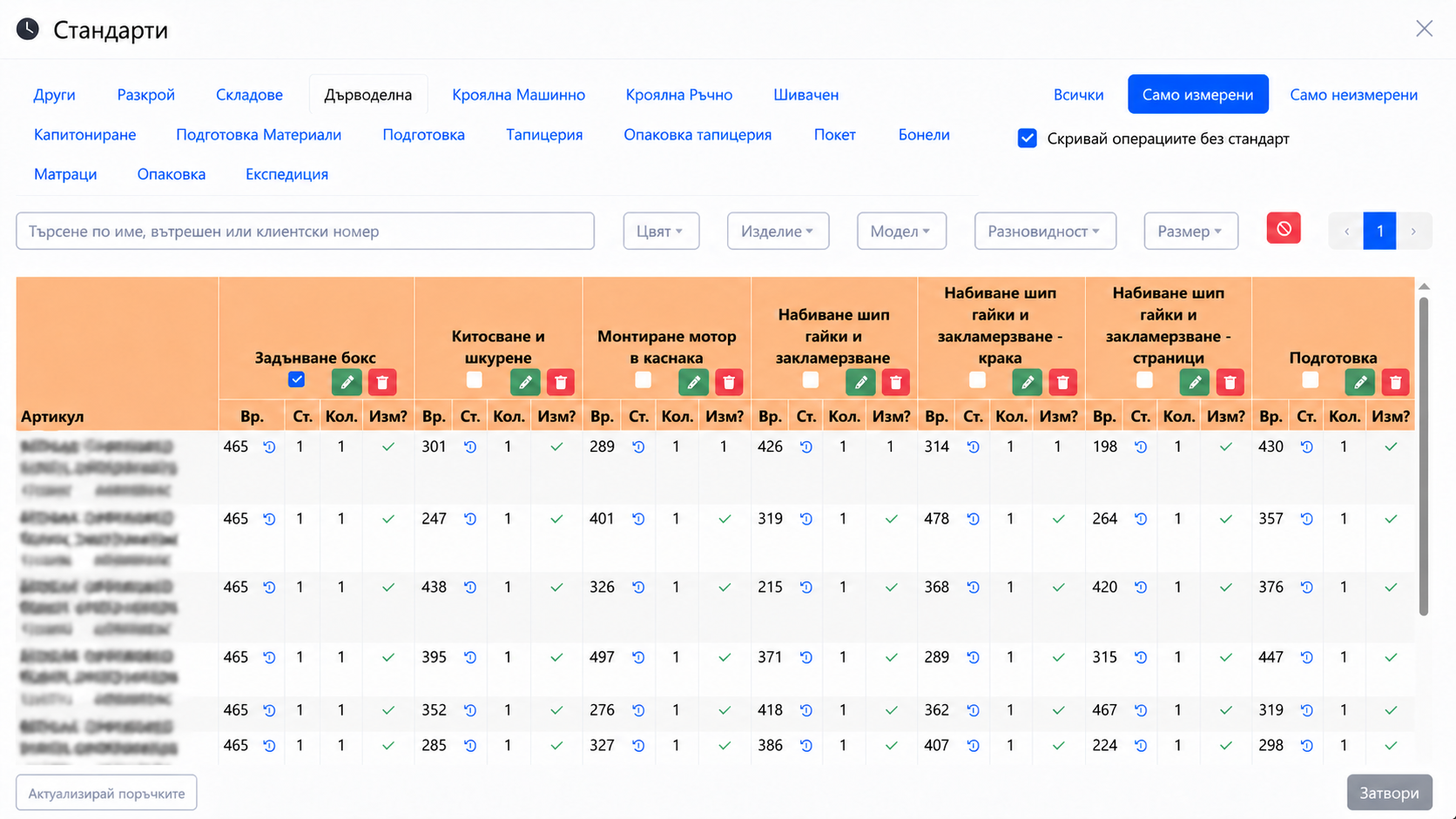1456x819 pixels.
Task: Switch to the Тапицерия tab
Action: click(x=544, y=135)
